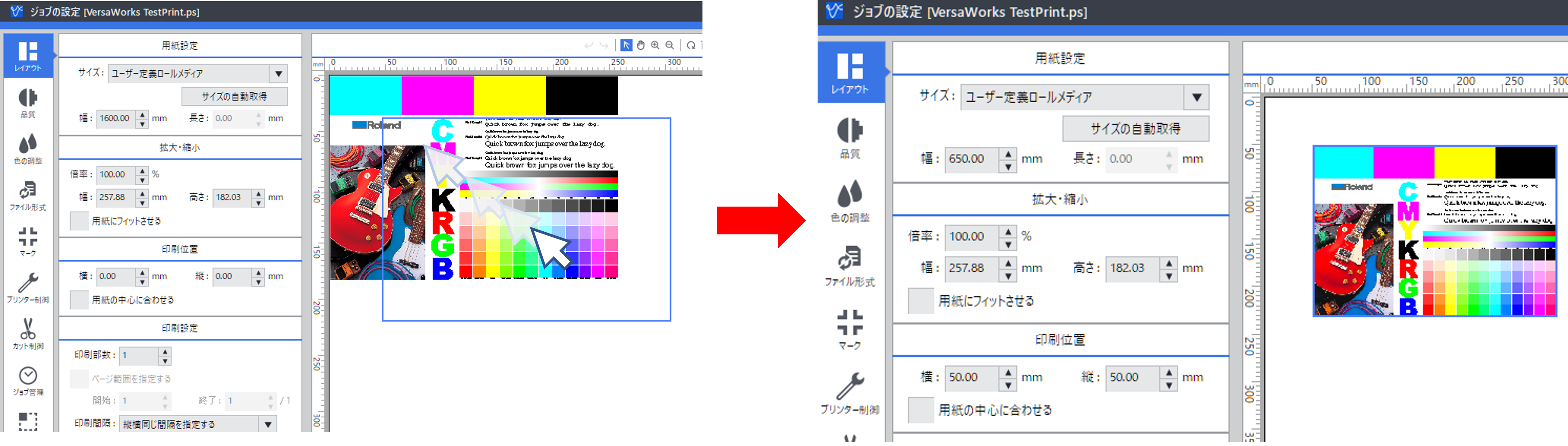This screenshot has width=1568, height=446.
Task: Open ファイル形式 in right window sidebar
Action: click(850, 266)
